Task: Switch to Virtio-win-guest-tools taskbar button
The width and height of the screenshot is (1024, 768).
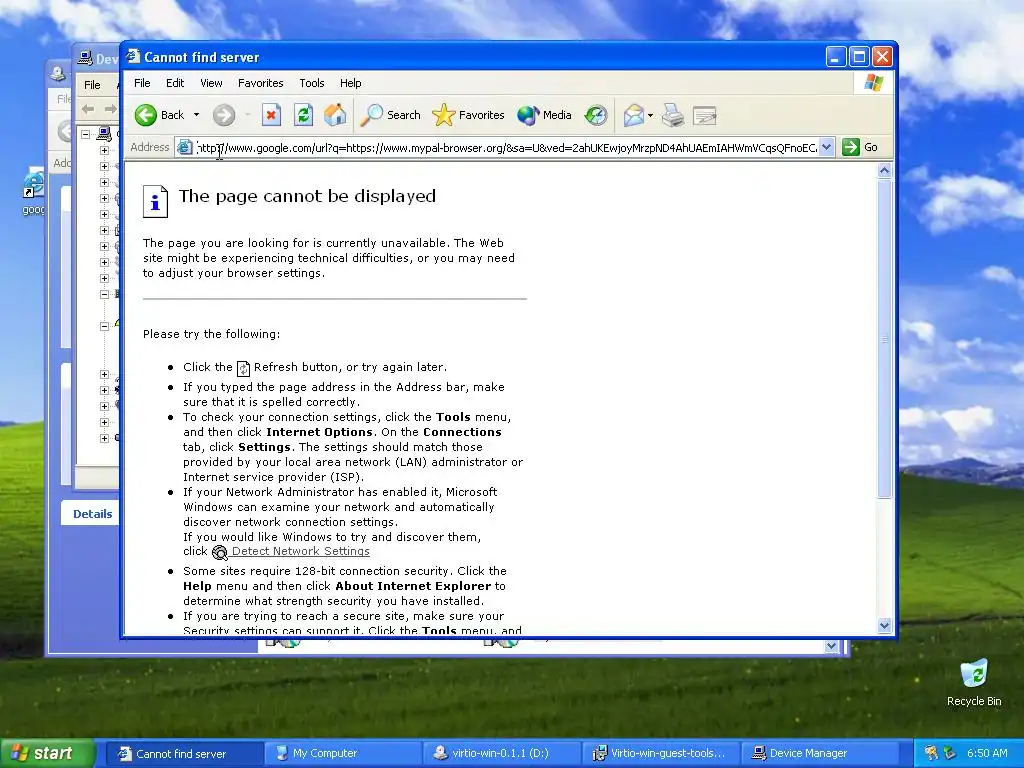Action: [660, 753]
